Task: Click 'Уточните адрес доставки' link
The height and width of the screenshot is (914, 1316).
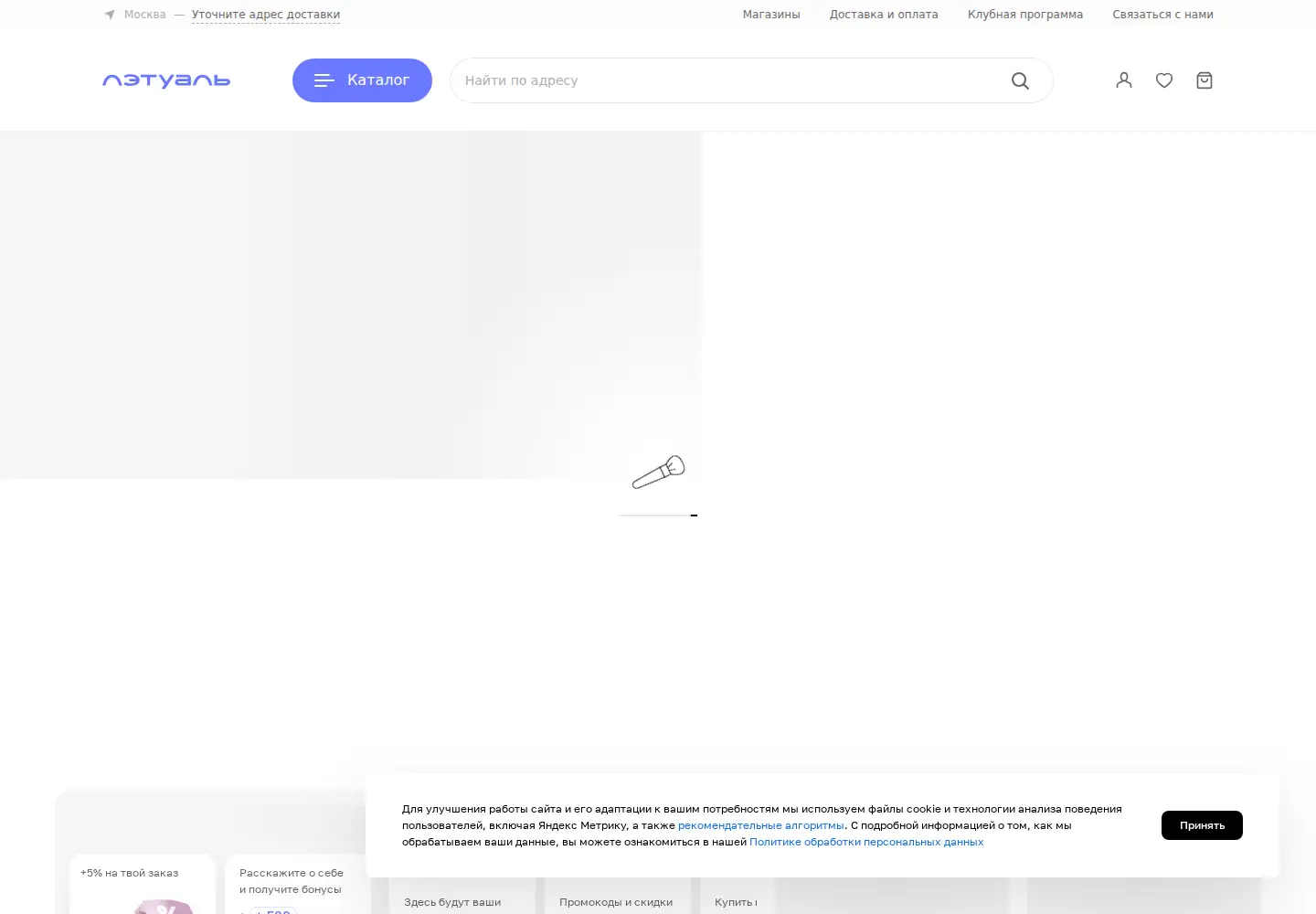Action: point(266,15)
